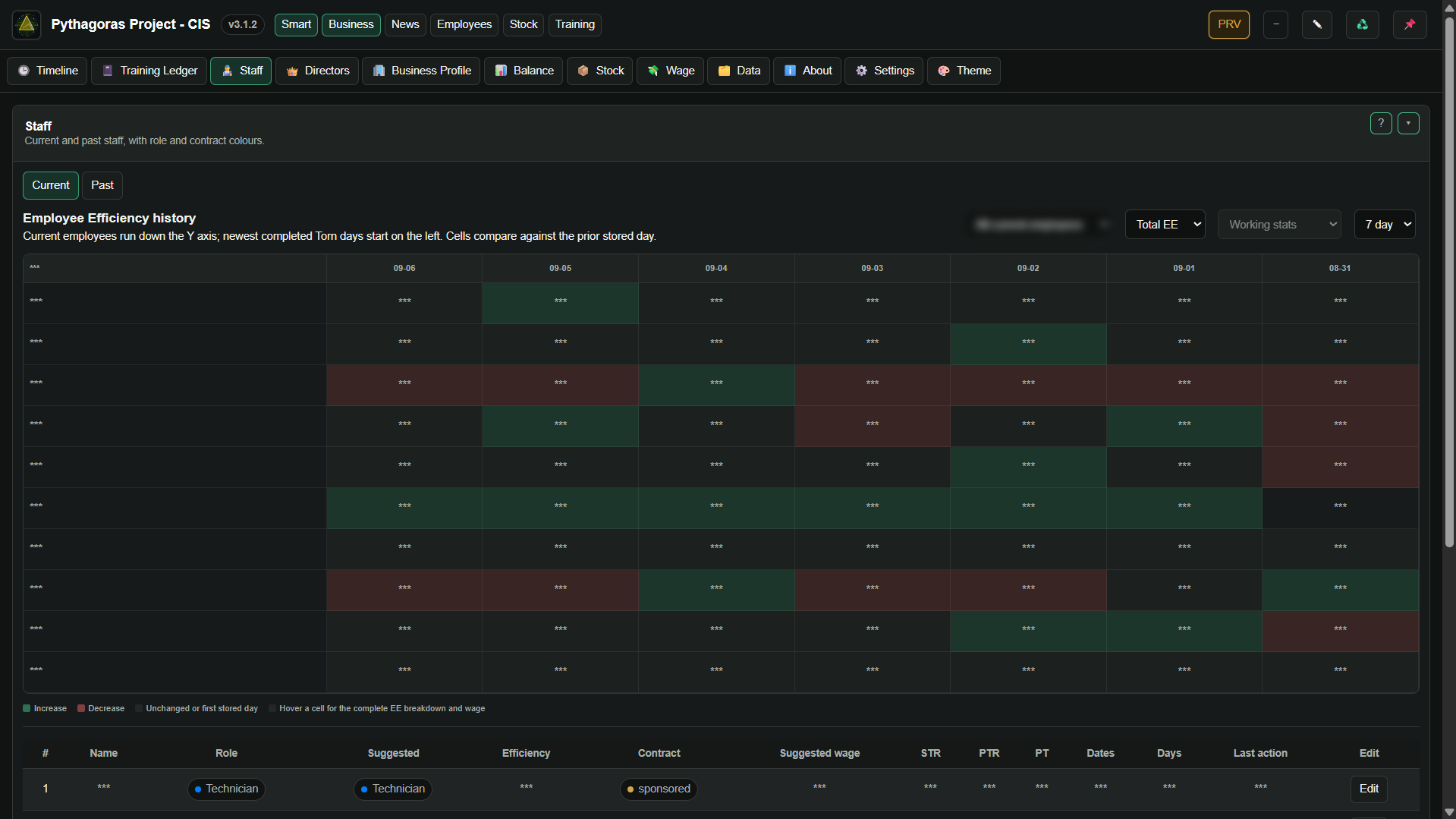Click the pencil edit icon in header
Image resolution: width=1456 pixels, height=819 pixels.
click(1316, 24)
